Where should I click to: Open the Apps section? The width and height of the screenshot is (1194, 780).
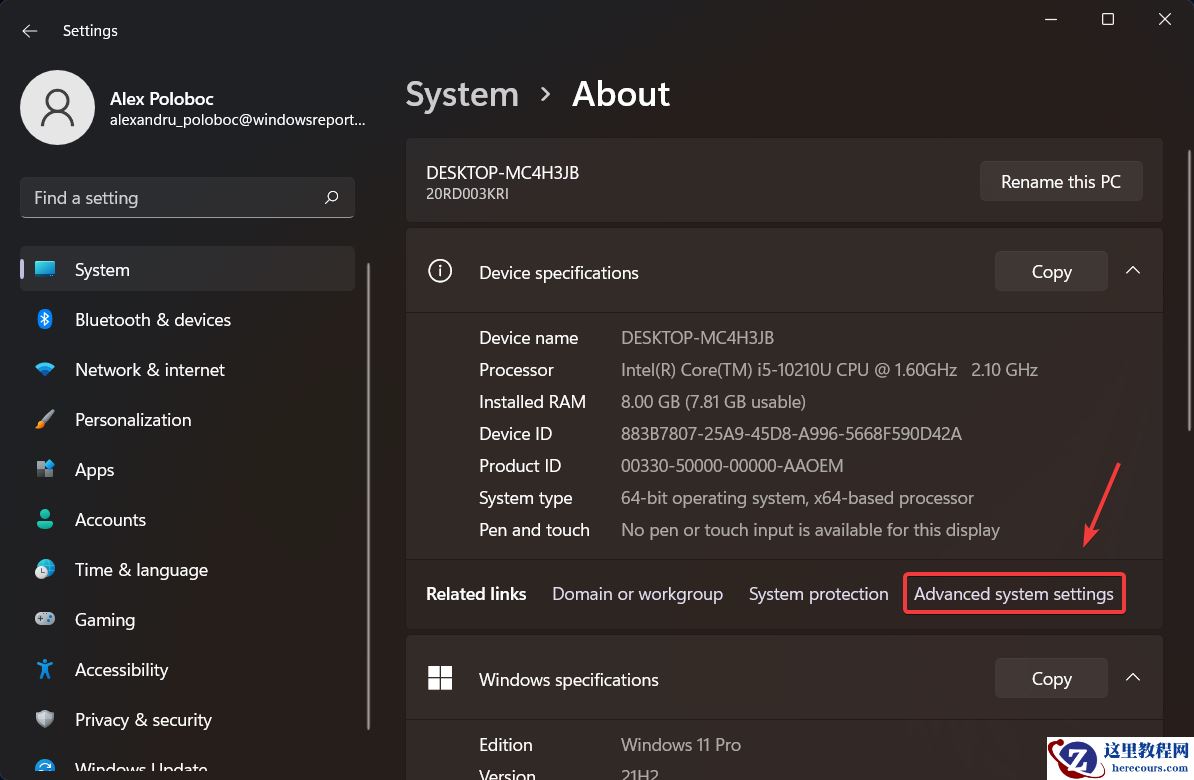pyautogui.click(x=94, y=469)
